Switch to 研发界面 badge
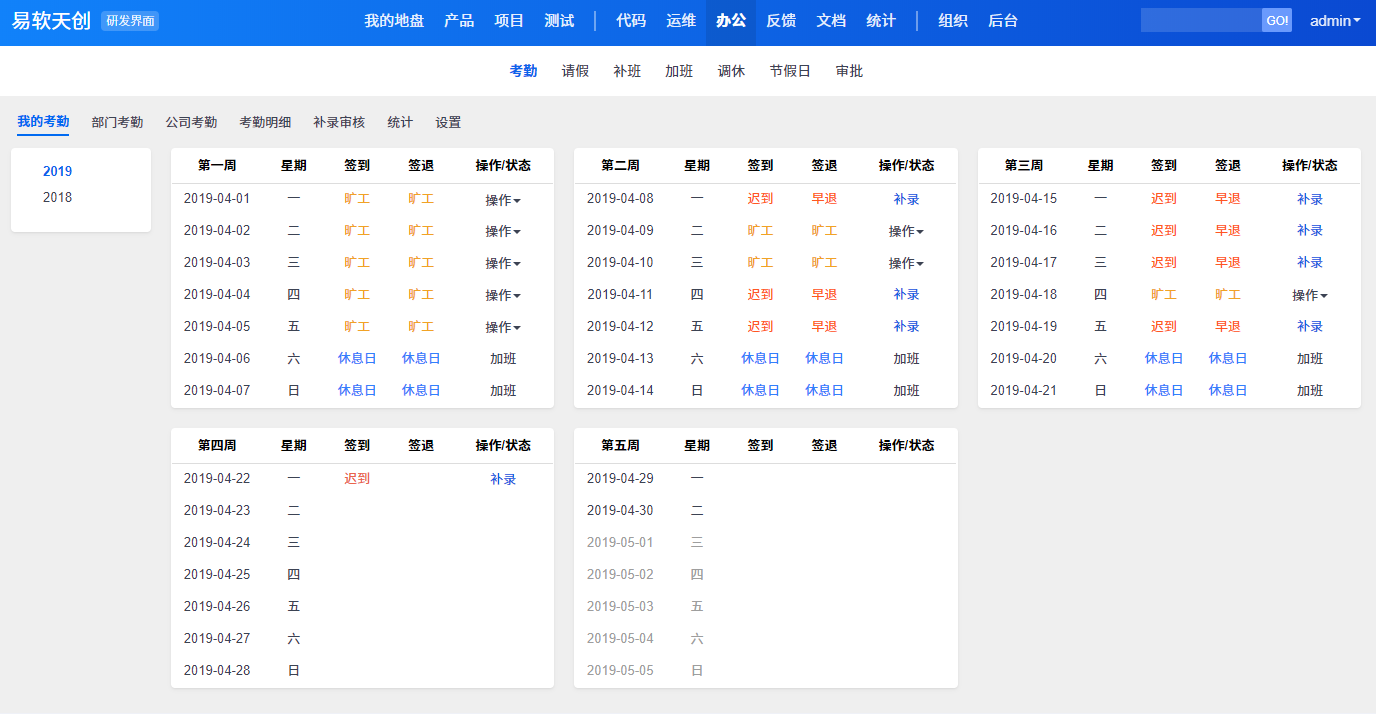Viewport: 1376px width, 716px height. (130, 21)
